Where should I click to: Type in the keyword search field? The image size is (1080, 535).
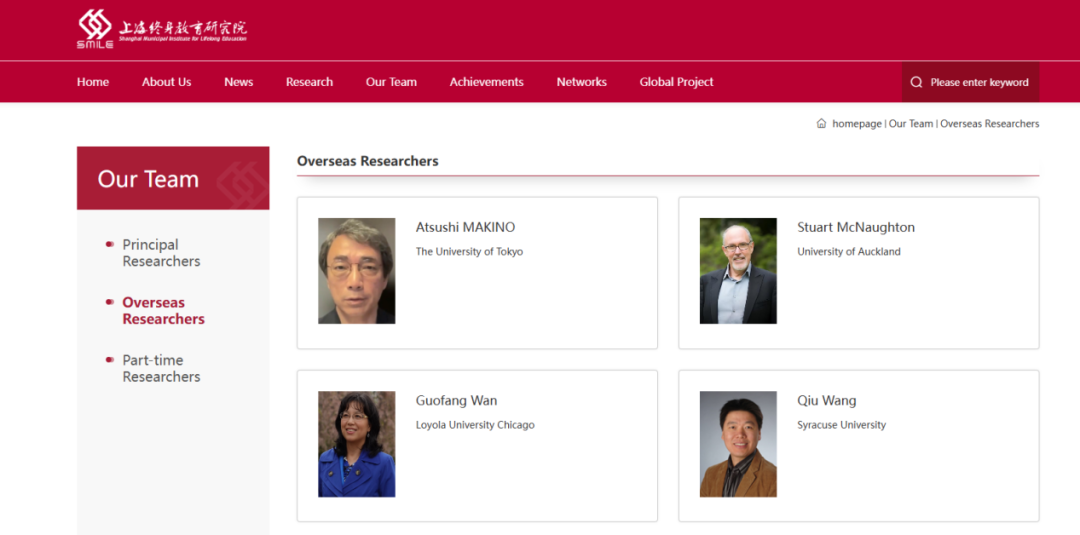tap(979, 83)
